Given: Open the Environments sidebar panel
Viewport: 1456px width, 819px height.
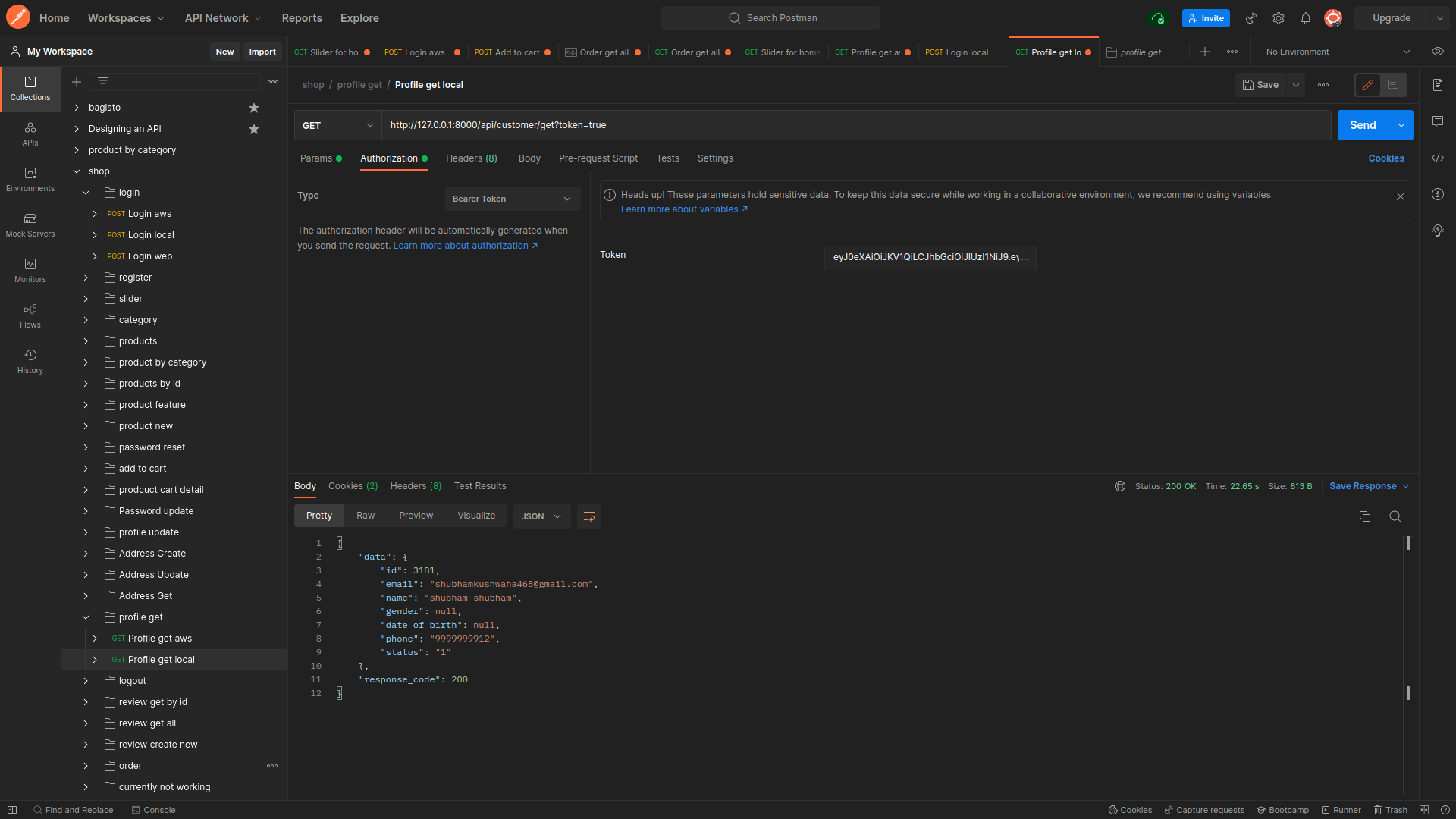Looking at the screenshot, I should [30, 180].
